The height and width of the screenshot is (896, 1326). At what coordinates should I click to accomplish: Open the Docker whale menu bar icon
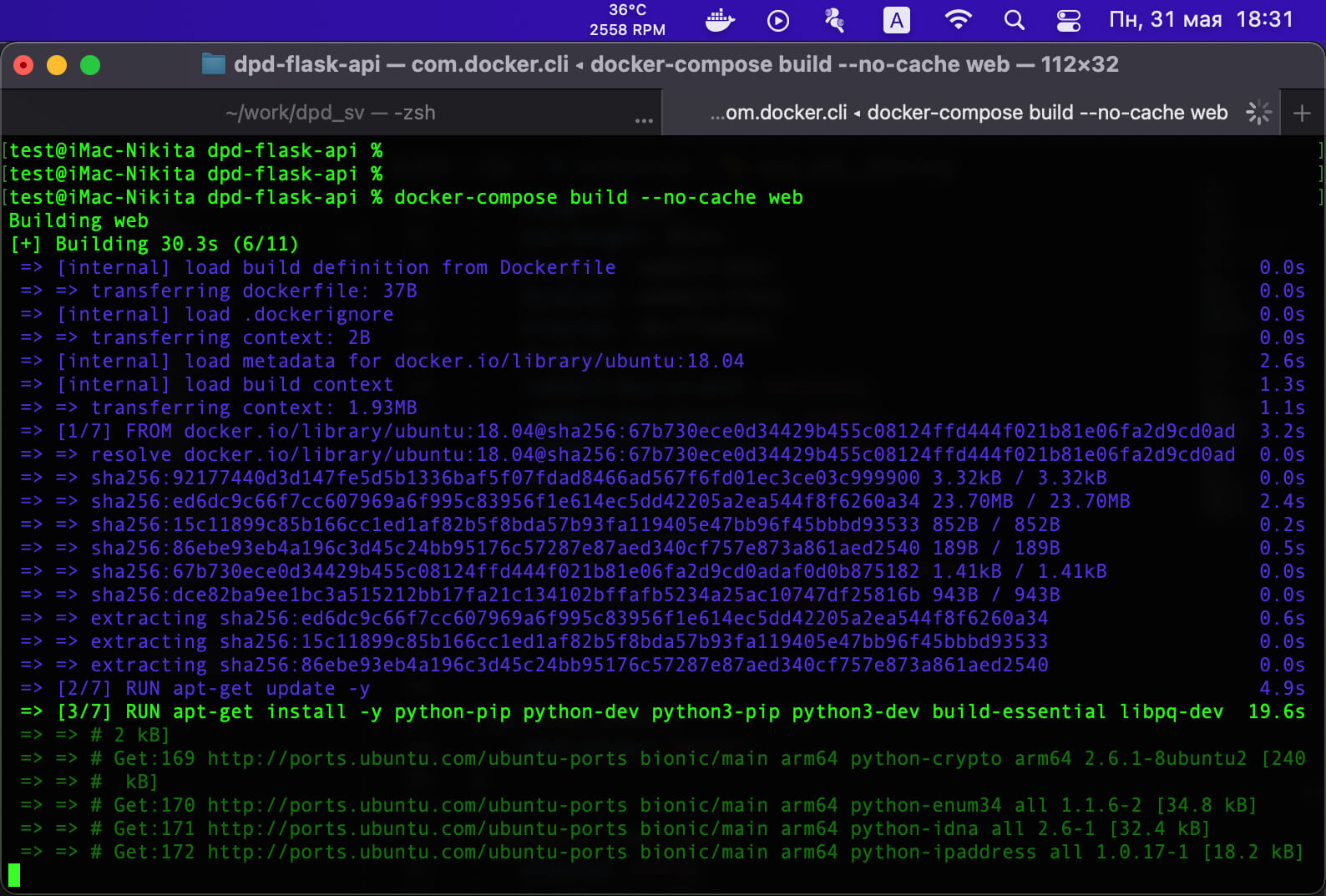point(719,20)
